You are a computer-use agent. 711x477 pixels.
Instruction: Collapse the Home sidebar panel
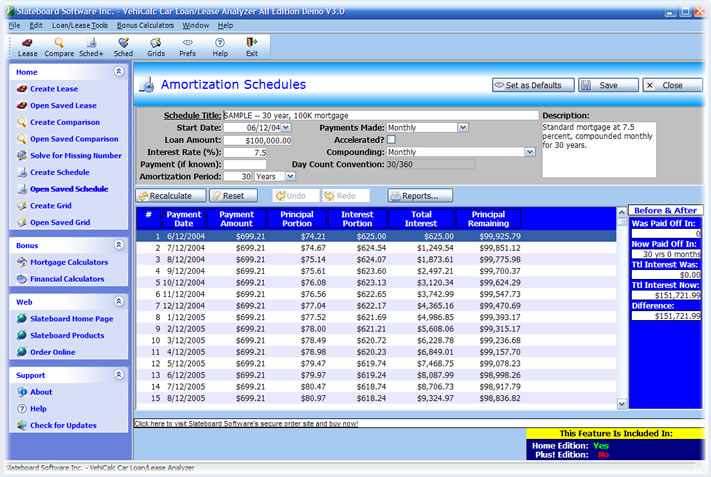coord(119,72)
